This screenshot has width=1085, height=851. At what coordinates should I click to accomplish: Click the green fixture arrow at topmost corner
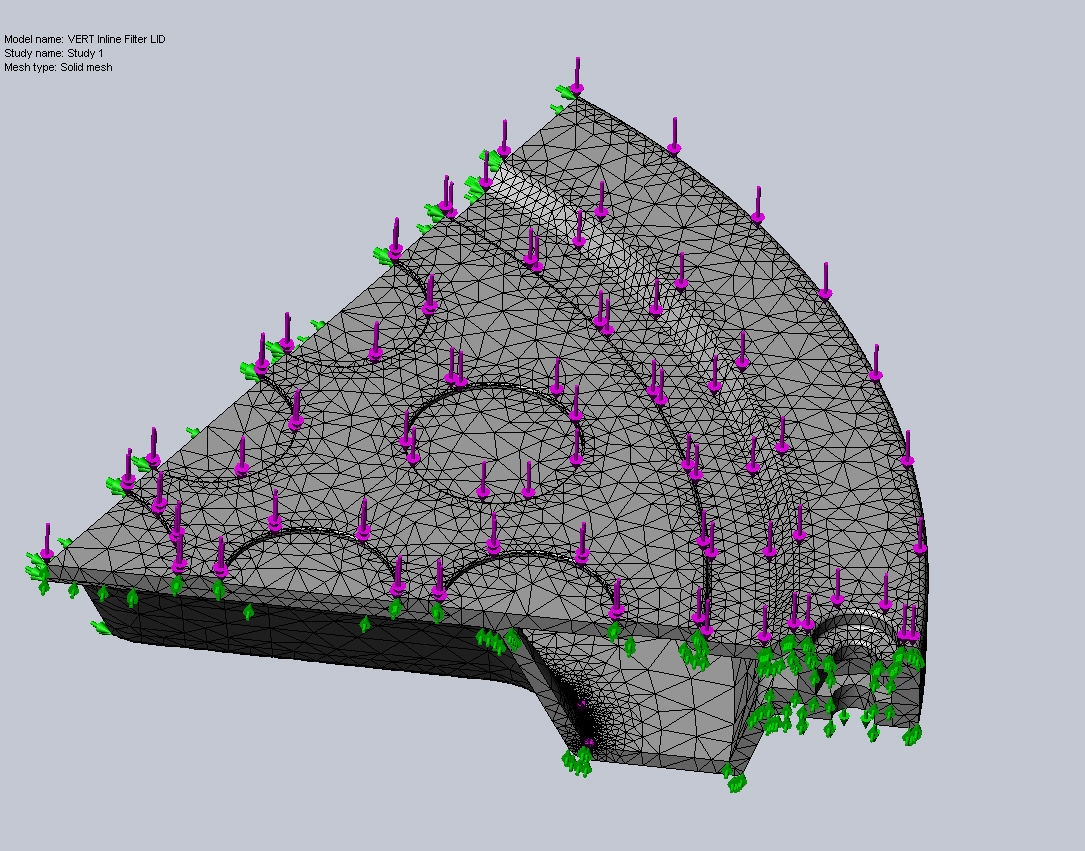(566, 94)
